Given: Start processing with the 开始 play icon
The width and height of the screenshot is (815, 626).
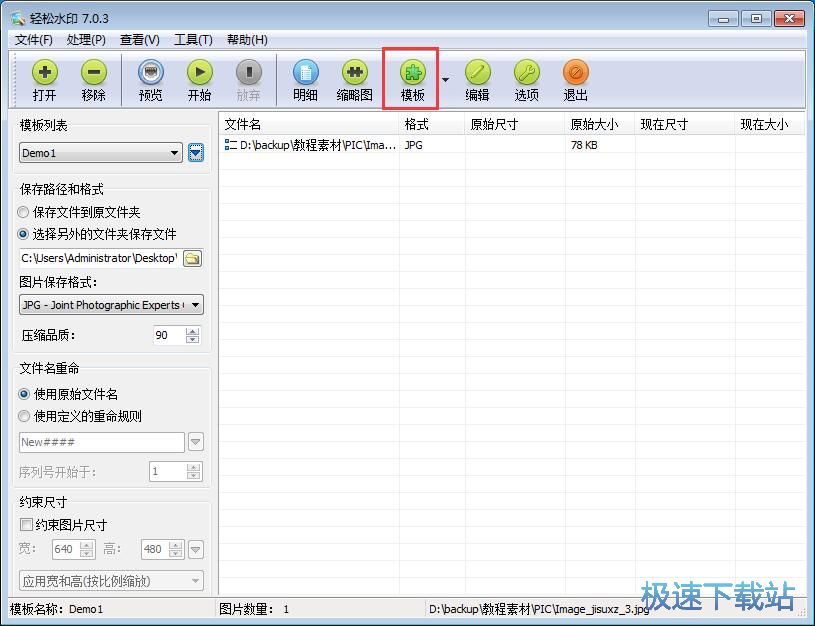Looking at the screenshot, I should [x=200, y=72].
